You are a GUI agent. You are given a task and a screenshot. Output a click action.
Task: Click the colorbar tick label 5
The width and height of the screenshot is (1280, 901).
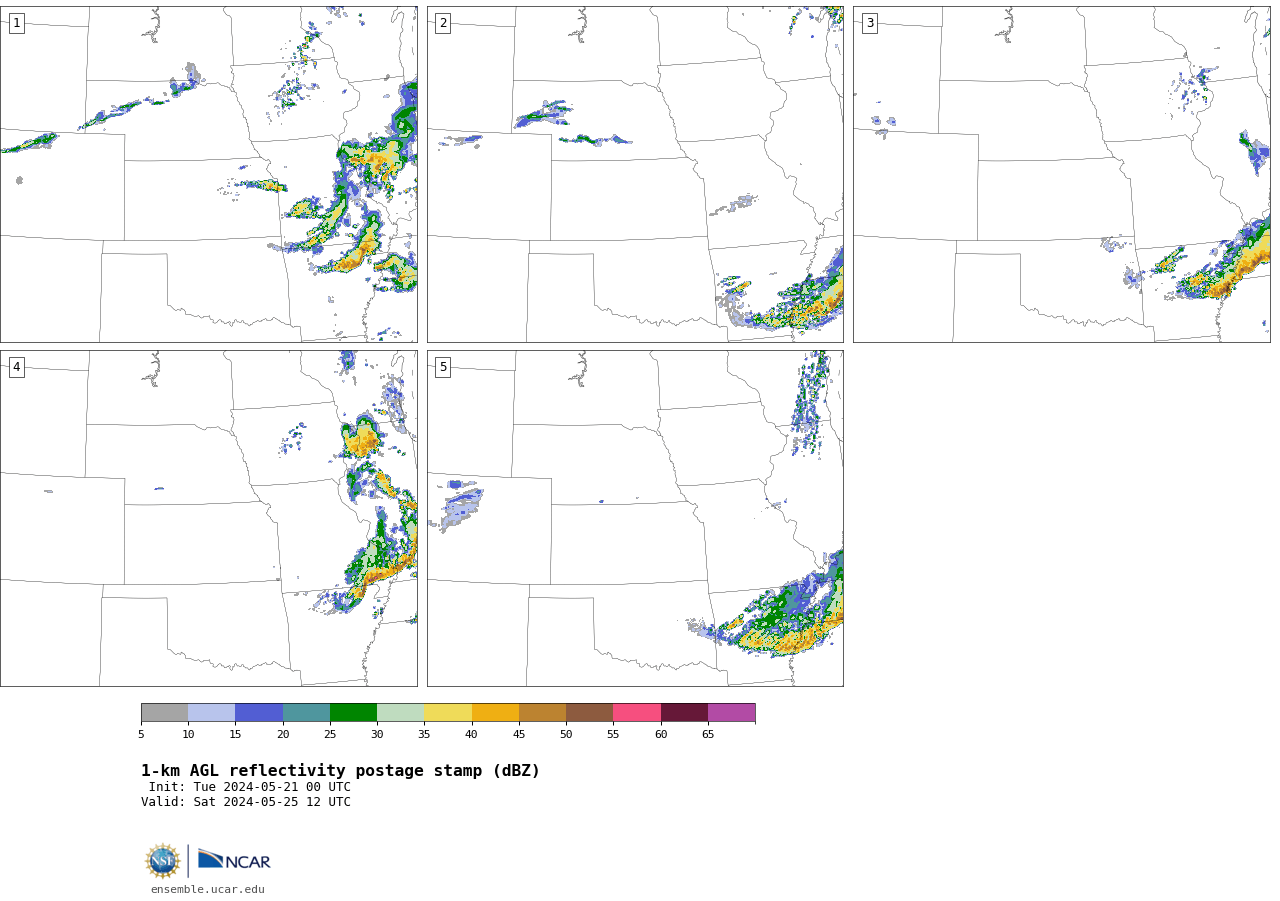141,735
